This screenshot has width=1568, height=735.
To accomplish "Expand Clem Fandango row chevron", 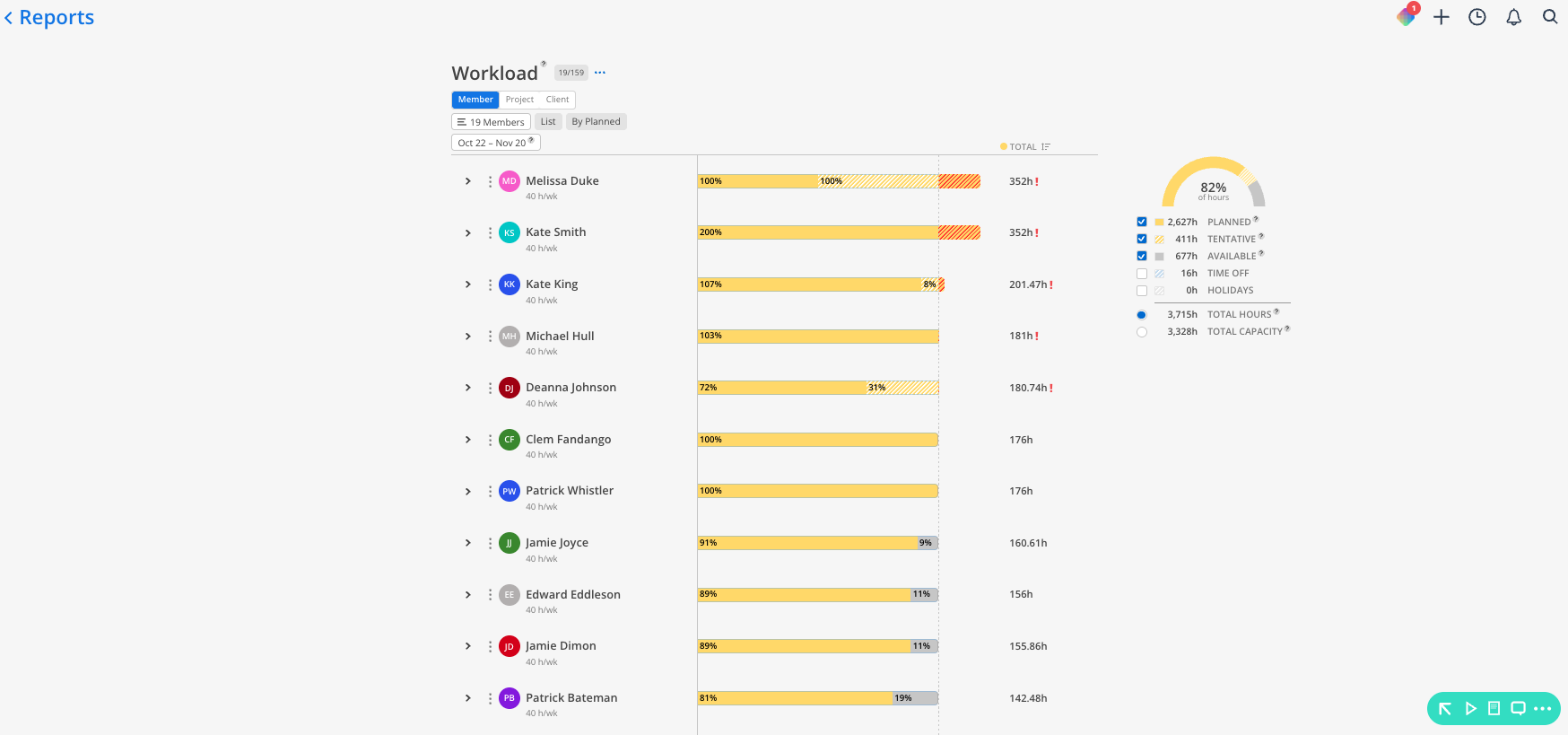I will tap(468, 440).
